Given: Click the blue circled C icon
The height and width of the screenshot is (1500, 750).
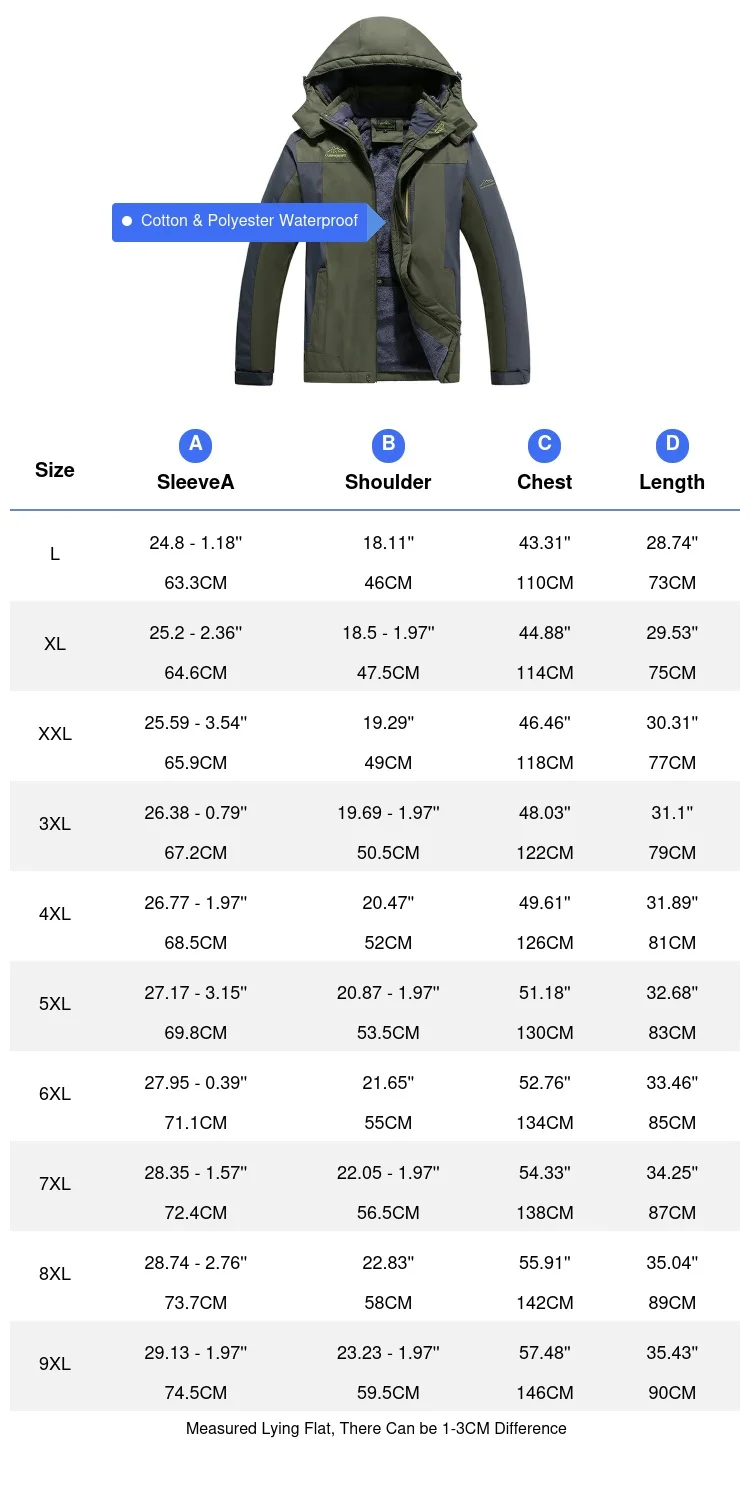Looking at the screenshot, I should (544, 444).
